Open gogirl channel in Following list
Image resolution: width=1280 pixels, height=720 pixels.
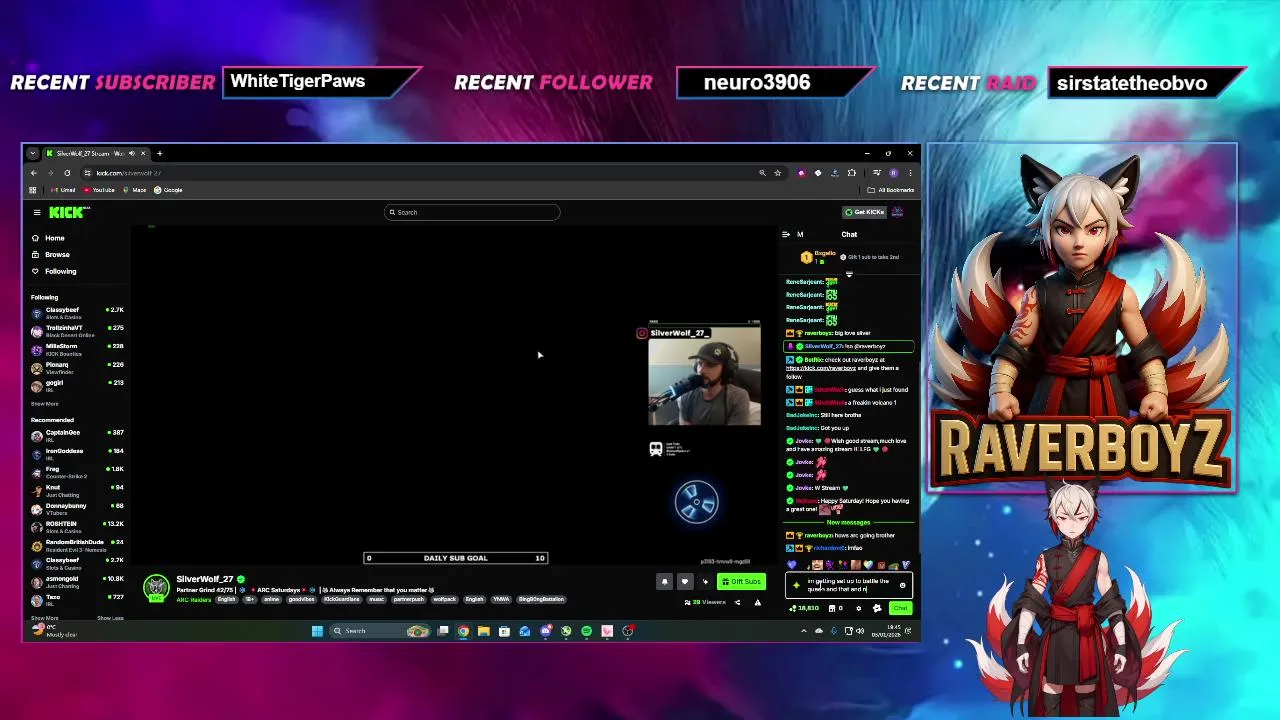click(x=78, y=385)
